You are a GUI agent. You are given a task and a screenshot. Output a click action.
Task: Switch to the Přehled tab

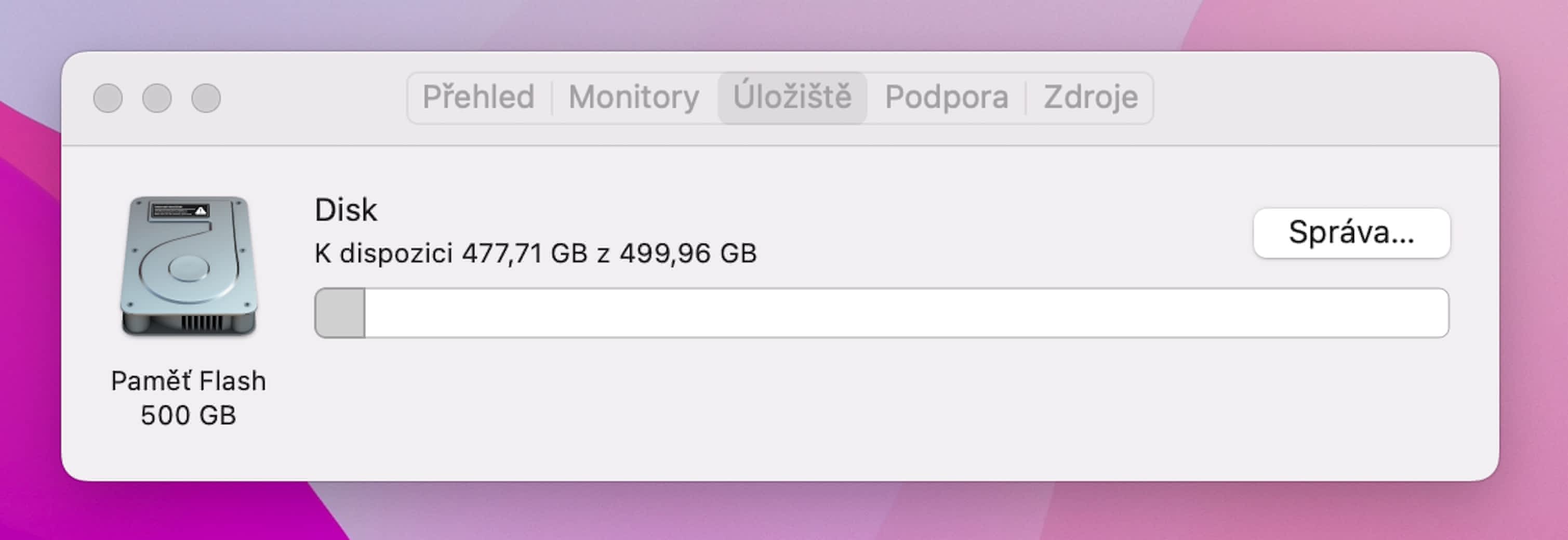click(479, 97)
